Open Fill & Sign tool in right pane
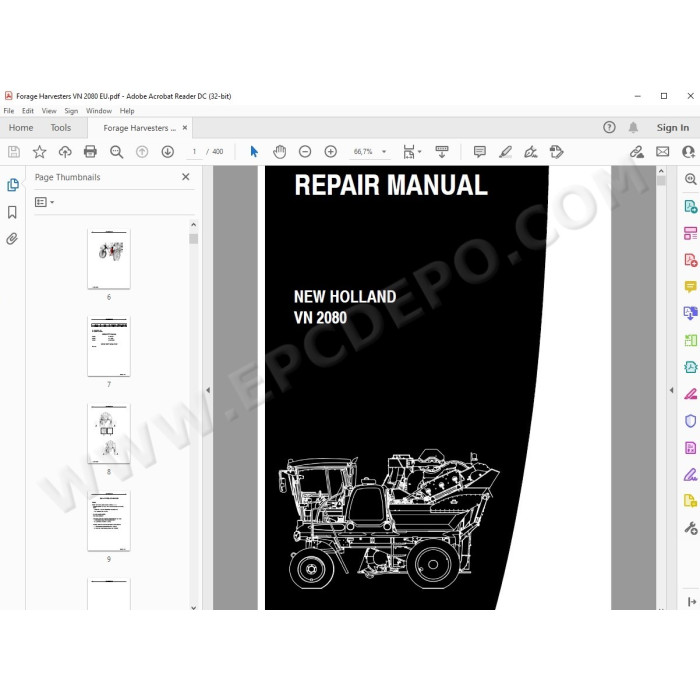Image resolution: width=700 pixels, height=700 pixels. click(x=690, y=474)
